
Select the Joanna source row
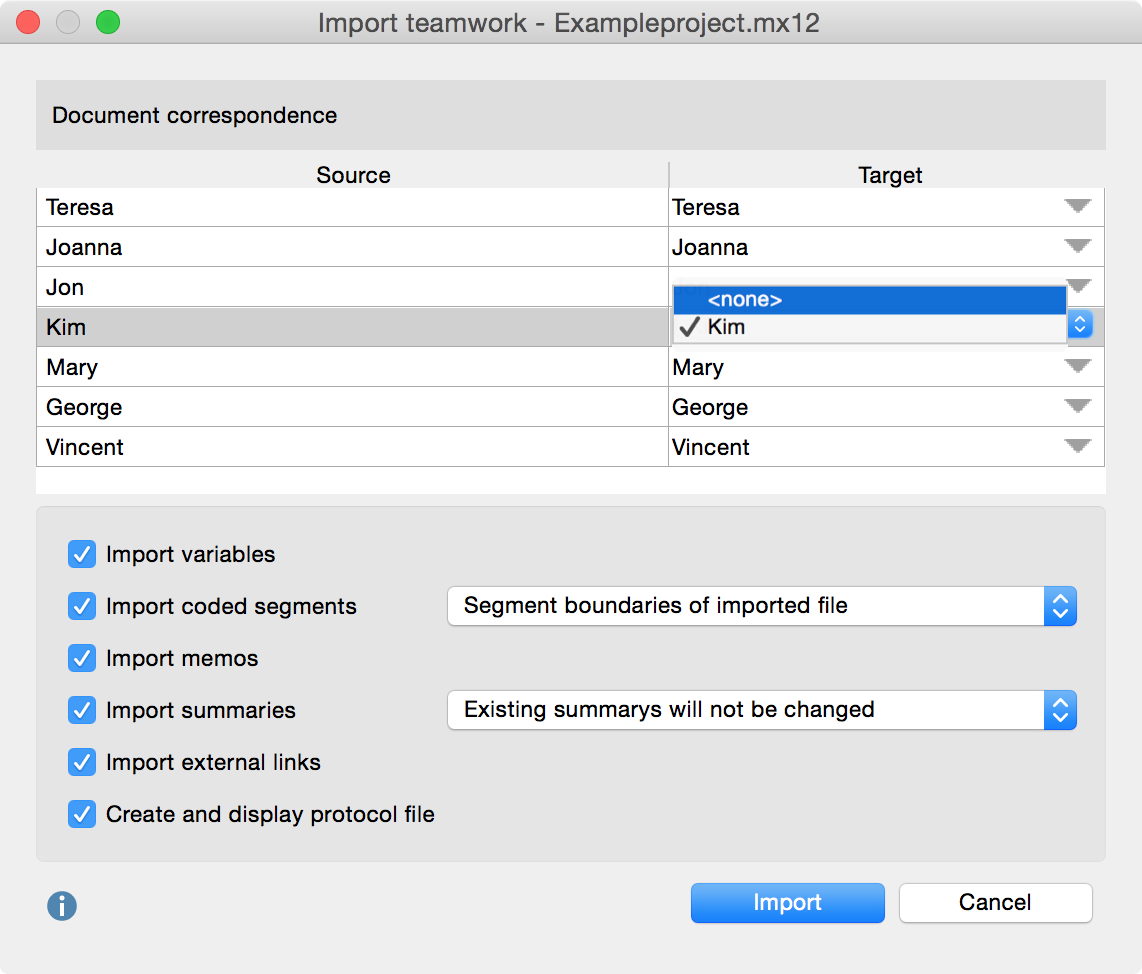(353, 247)
